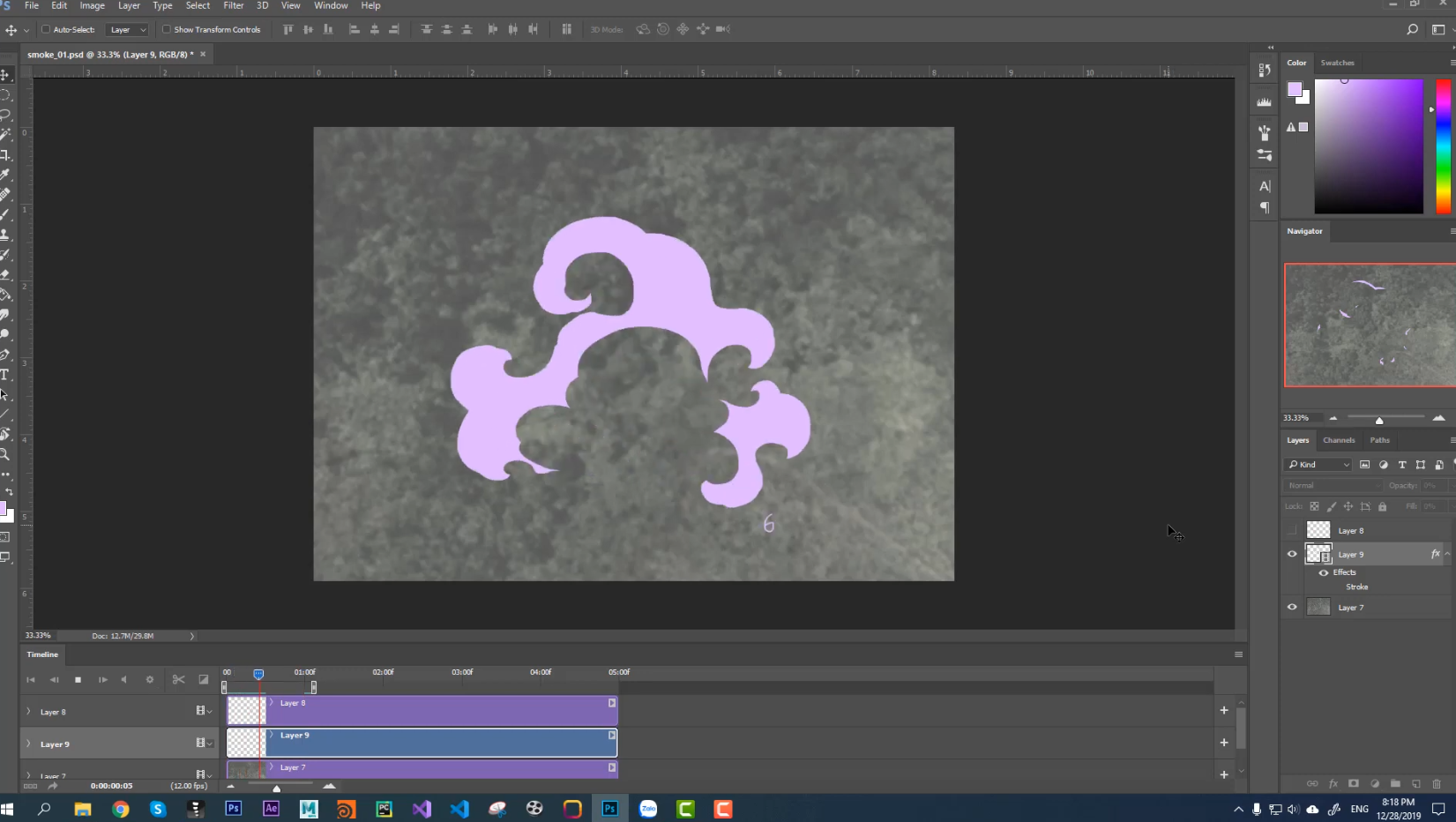
Task: Expand Layer 9 track in timeline
Action: [x=28, y=744]
